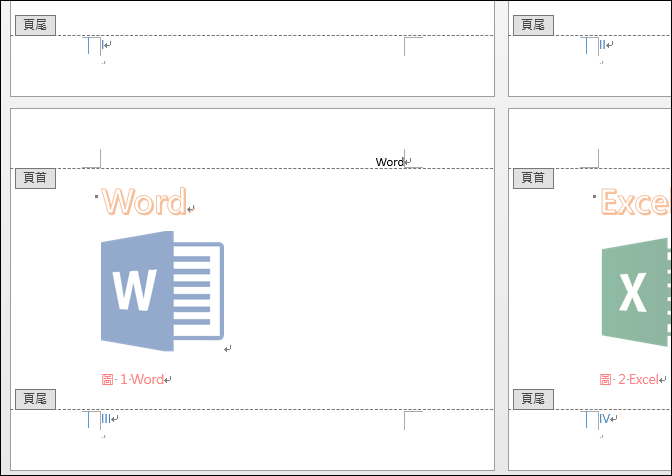Click footer page number "III"
This screenshot has width=672, height=476.
point(106,419)
